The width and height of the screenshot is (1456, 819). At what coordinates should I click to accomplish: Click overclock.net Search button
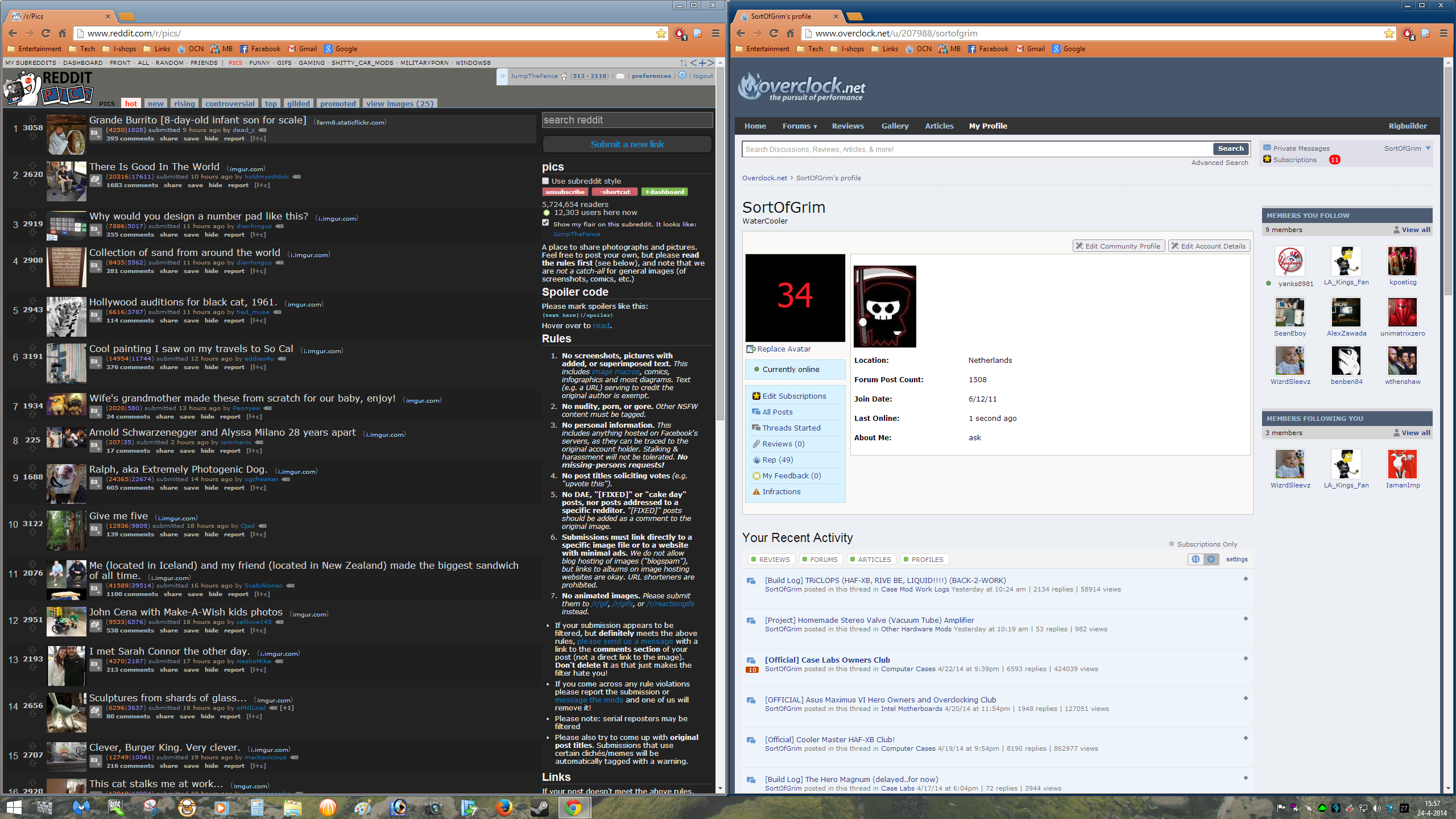[1231, 148]
